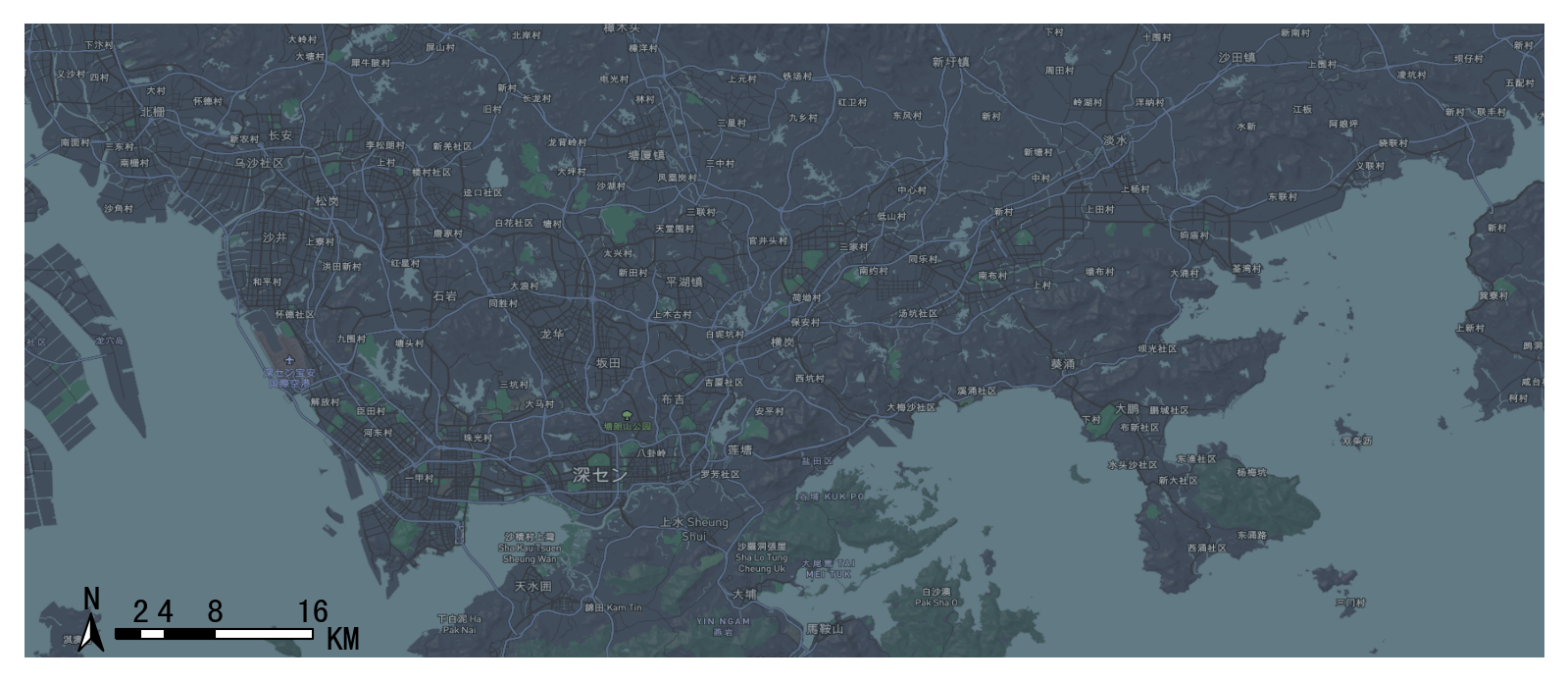The image size is (1568, 682).
Task: Click the 沙井 label
Action: [276, 237]
